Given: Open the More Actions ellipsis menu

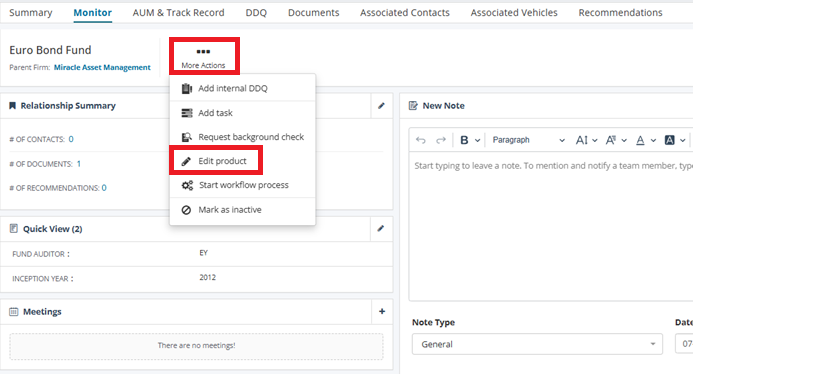Looking at the screenshot, I should click(x=204, y=56).
